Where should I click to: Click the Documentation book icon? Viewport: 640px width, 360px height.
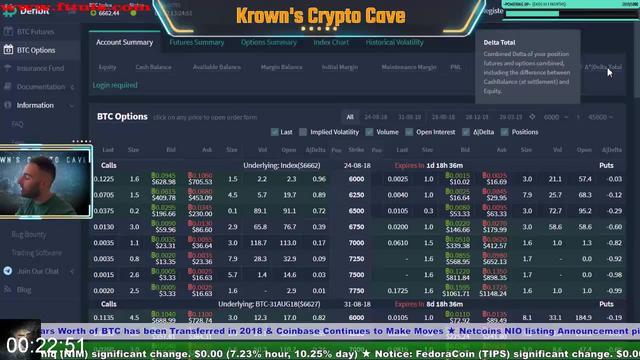click(x=8, y=87)
